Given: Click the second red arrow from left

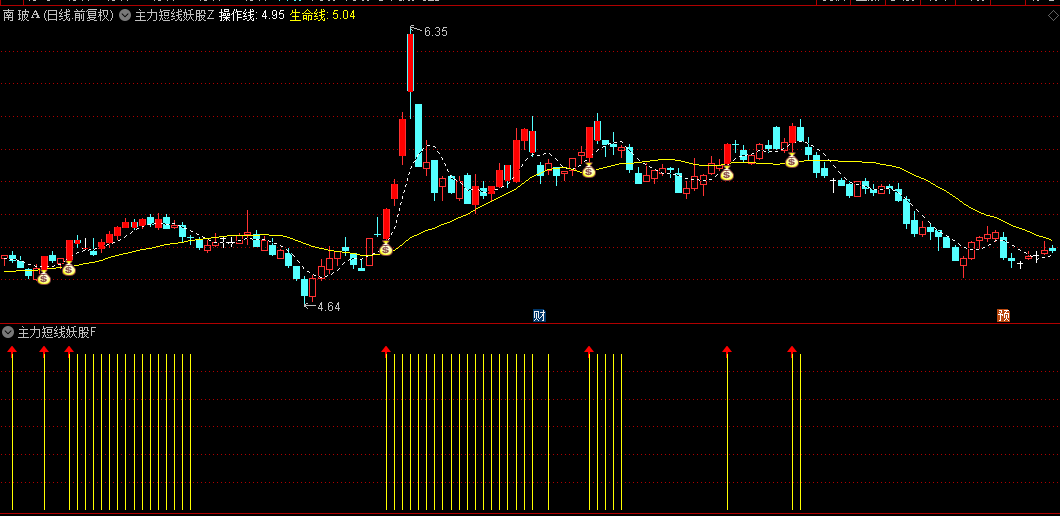Looking at the screenshot, I should [x=44, y=350].
